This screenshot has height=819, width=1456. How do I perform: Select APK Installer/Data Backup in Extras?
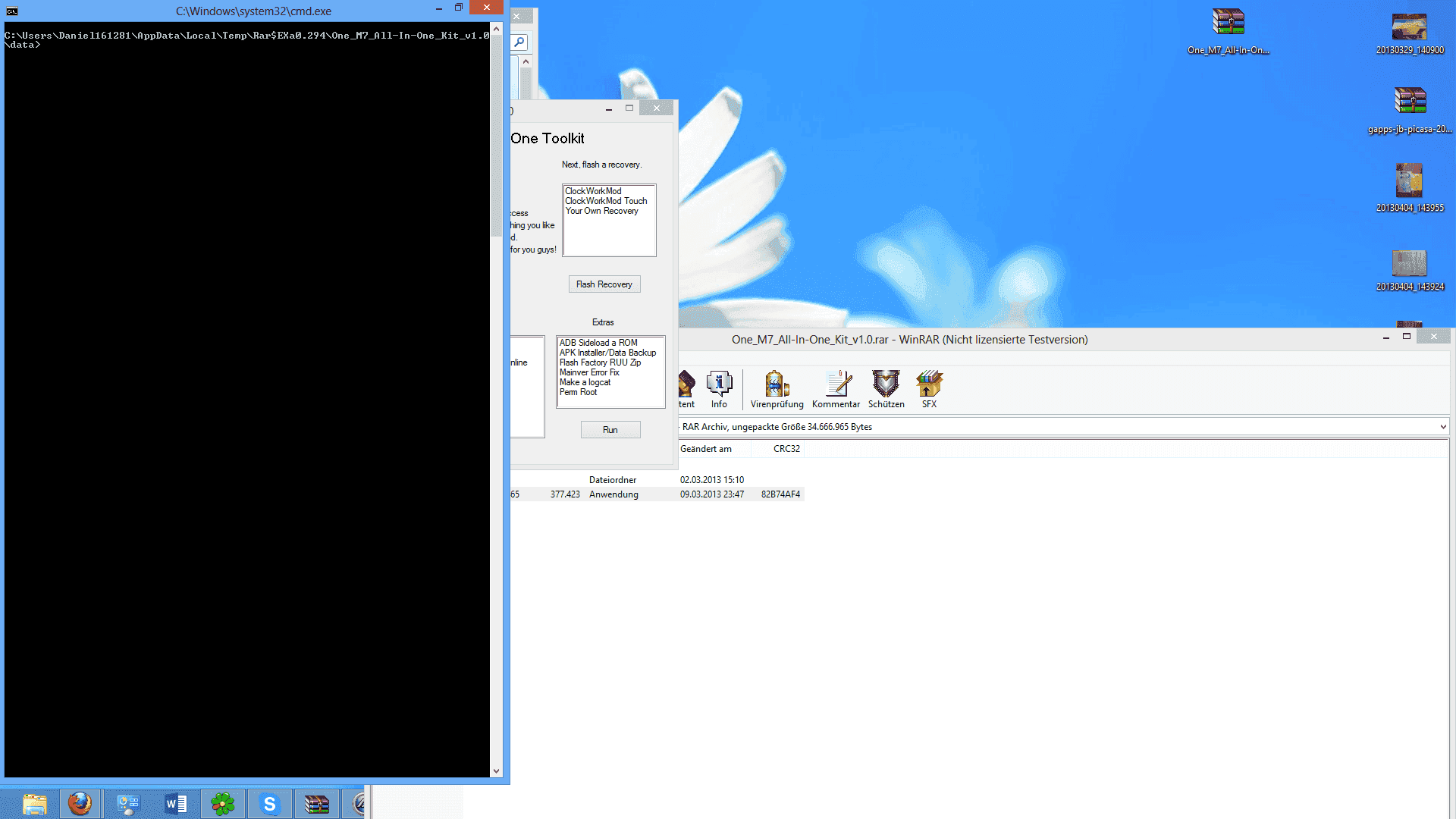coord(607,353)
